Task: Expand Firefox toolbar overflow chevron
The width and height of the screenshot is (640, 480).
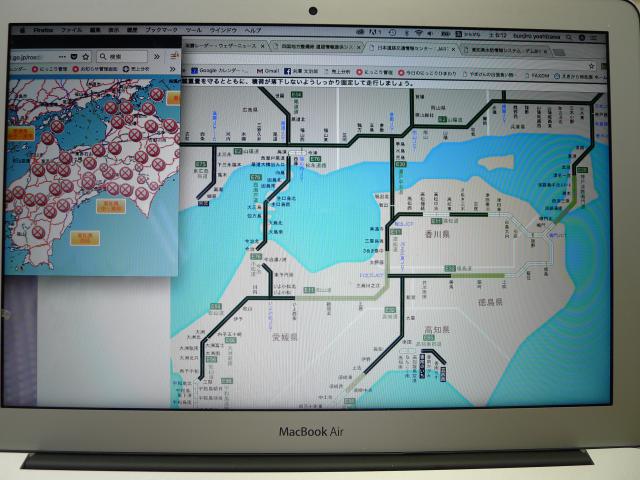Action: pyautogui.click(x=157, y=56)
